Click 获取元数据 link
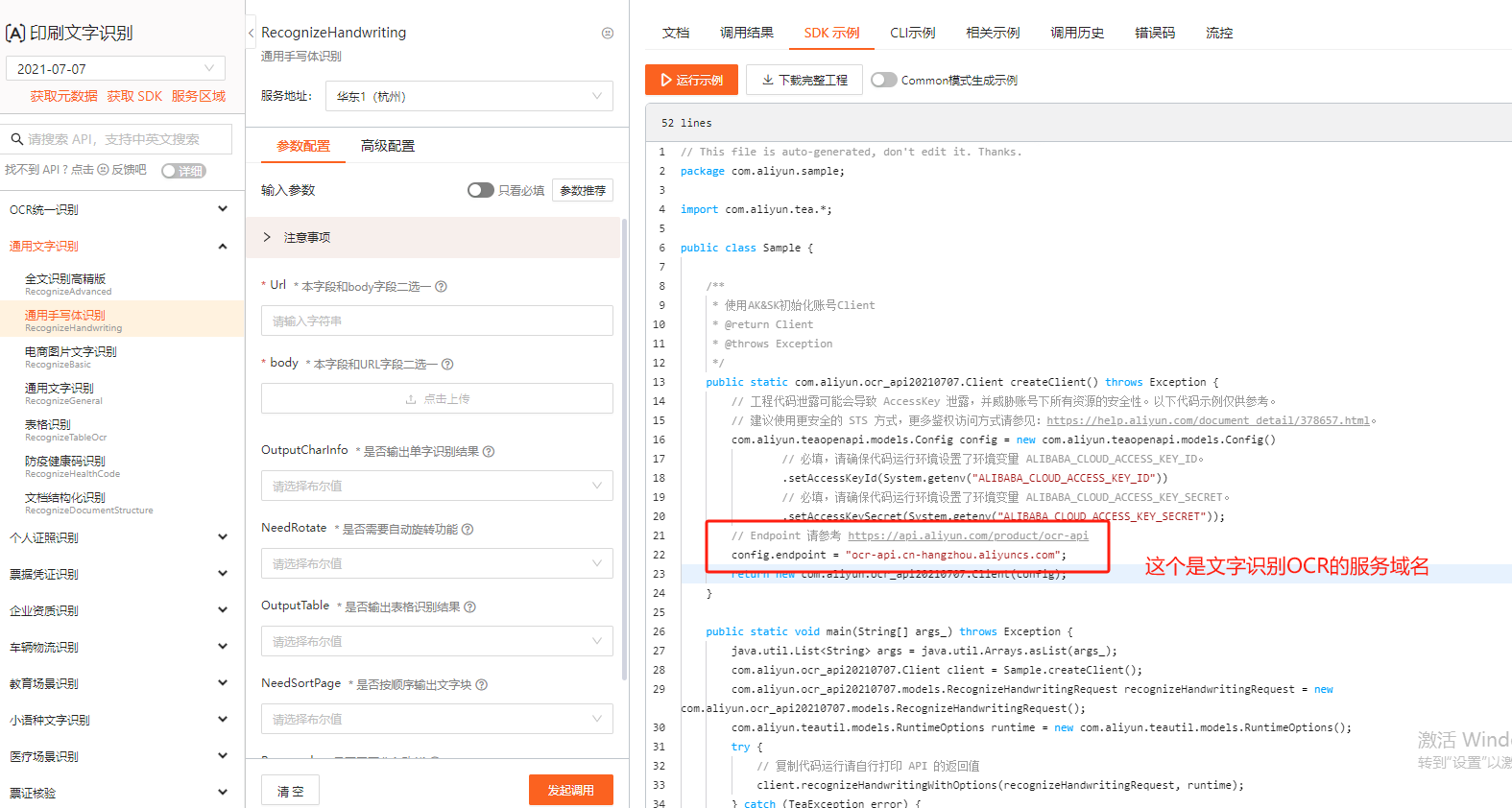Image resolution: width=1512 pixels, height=808 pixels. pos(64,96)
